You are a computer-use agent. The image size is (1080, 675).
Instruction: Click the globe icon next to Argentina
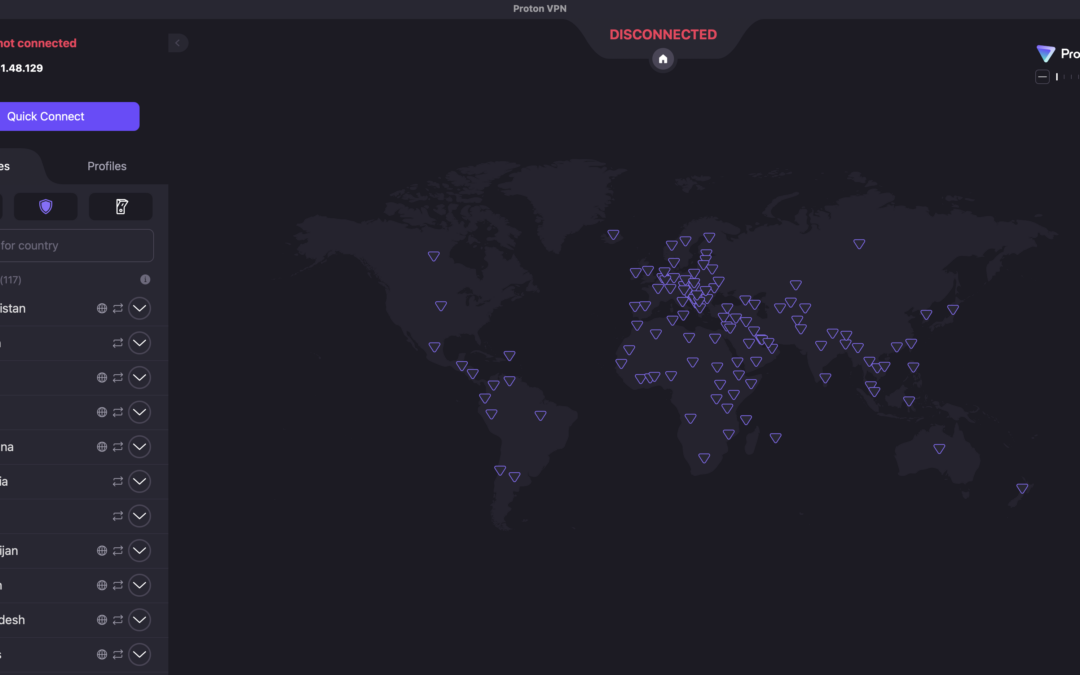click(x=101, y=446)
